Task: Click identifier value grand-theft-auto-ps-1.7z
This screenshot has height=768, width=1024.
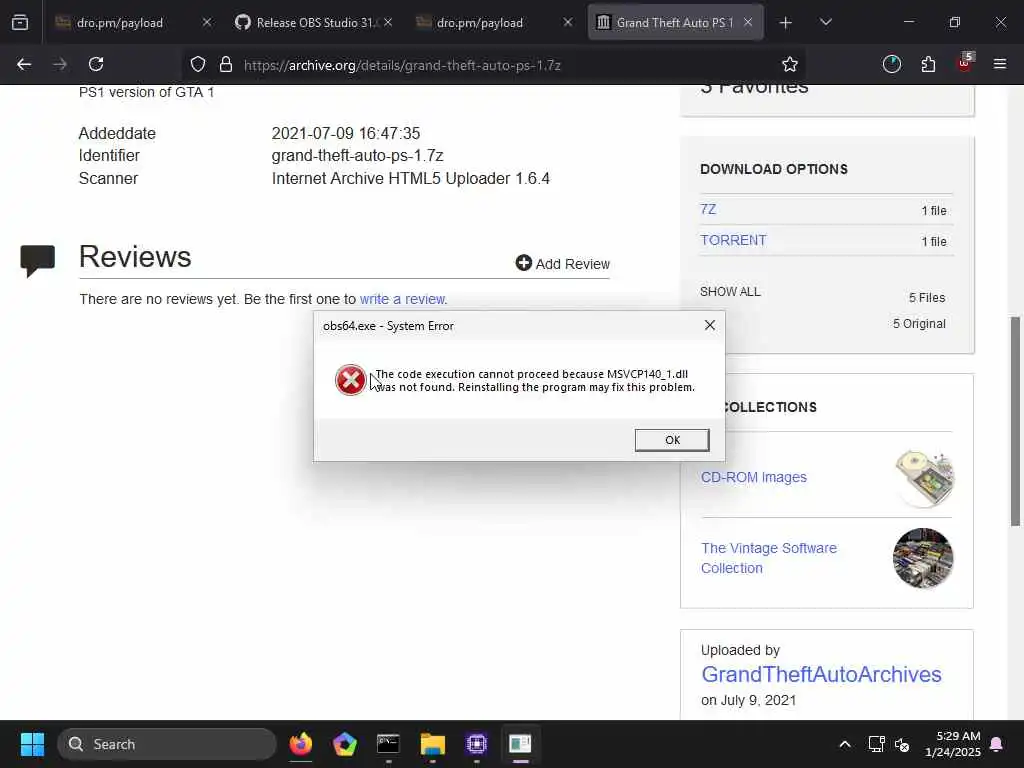Action: click(357, 155)
